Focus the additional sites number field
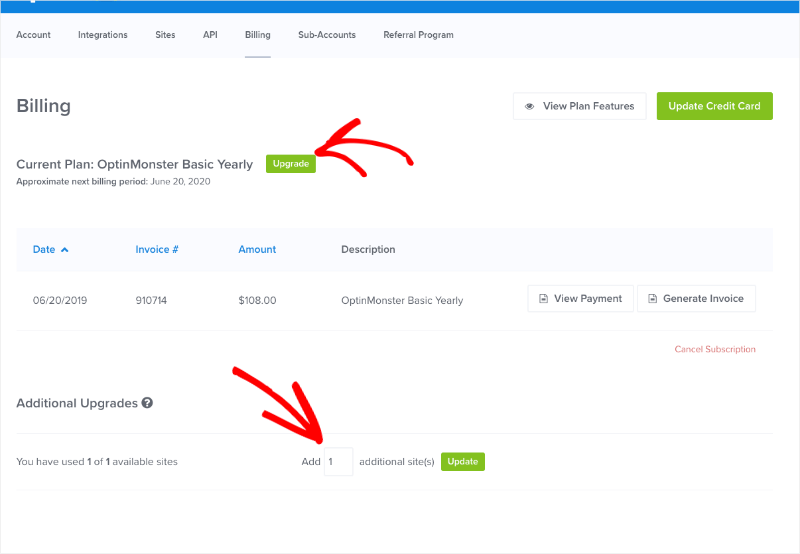 (338, 462)
